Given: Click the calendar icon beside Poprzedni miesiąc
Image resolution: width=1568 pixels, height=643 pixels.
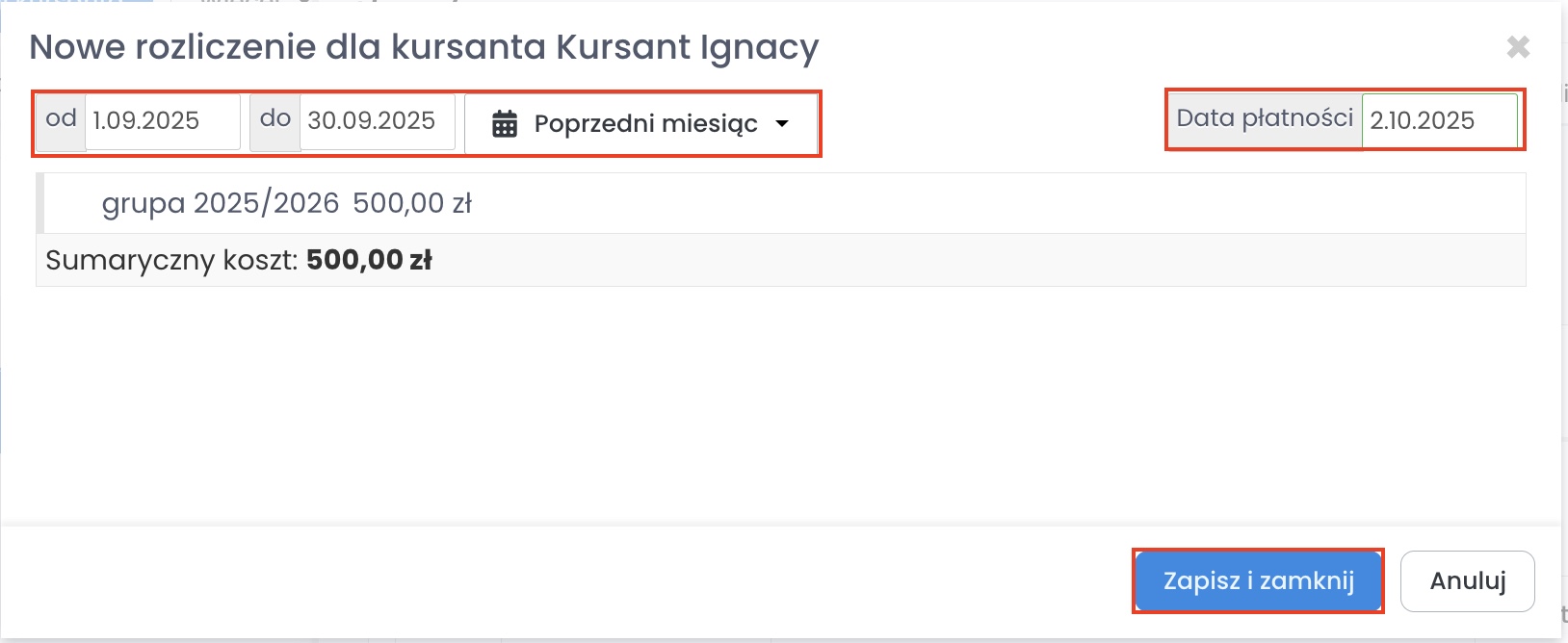Looking at the screenshot, I should click(505, 124).
